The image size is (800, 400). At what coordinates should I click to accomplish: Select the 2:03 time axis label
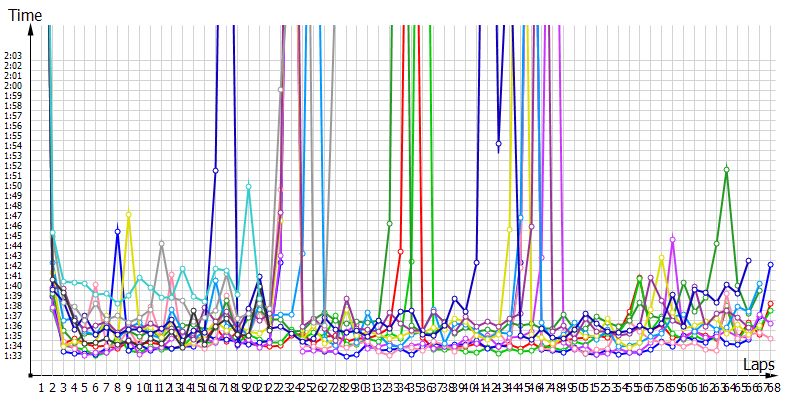pos(13,56)
